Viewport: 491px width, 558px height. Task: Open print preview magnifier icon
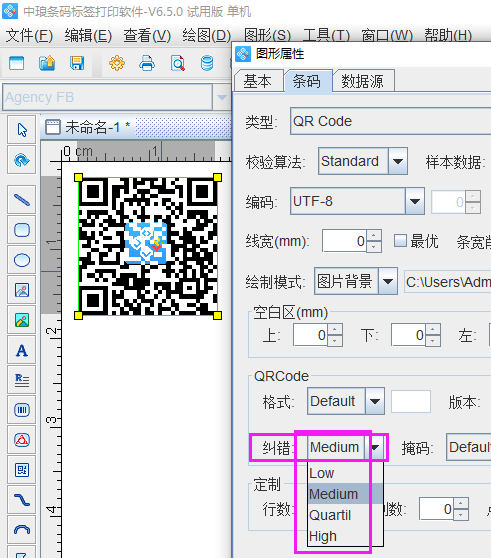point(177,63)
